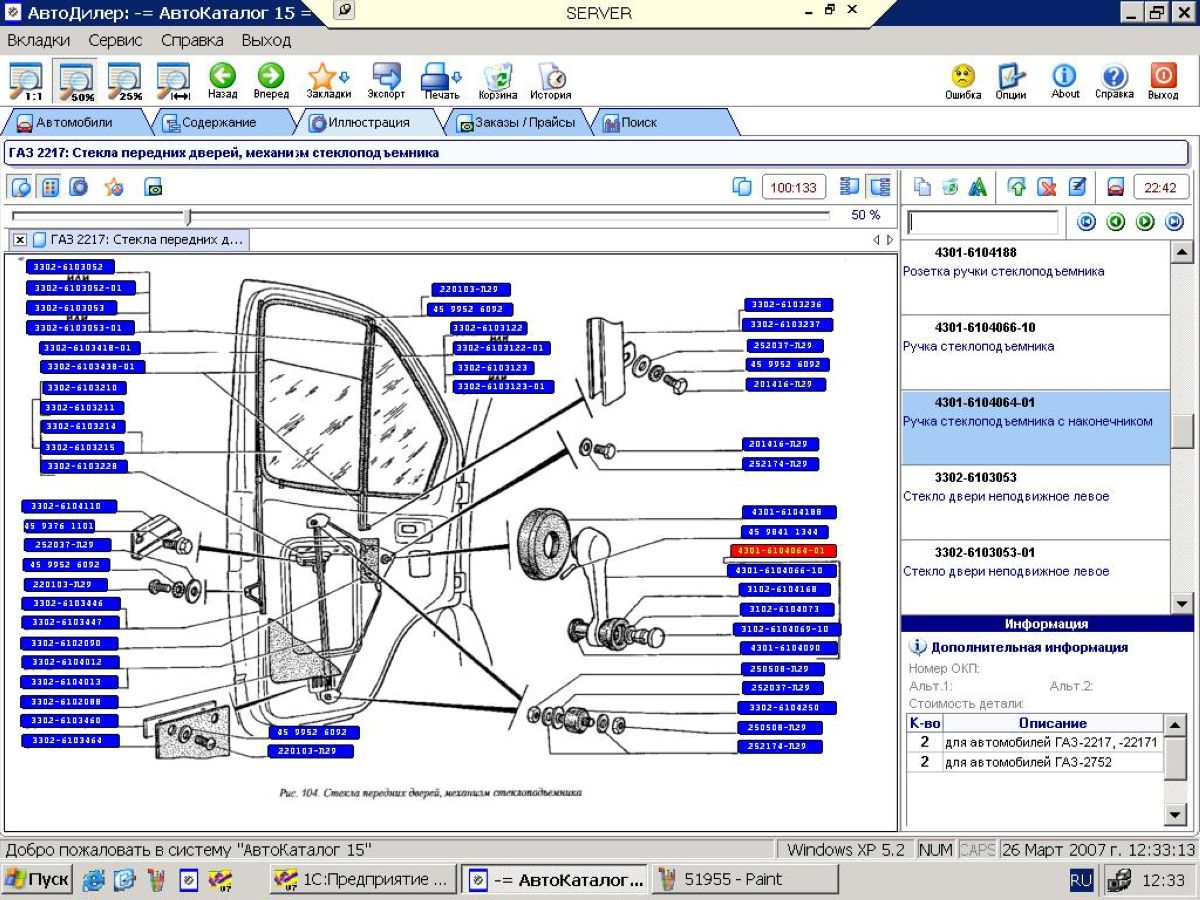Screen dimensions: 1200x900
Task: Open Выход menu in menu bar
Action: point(266,41)
